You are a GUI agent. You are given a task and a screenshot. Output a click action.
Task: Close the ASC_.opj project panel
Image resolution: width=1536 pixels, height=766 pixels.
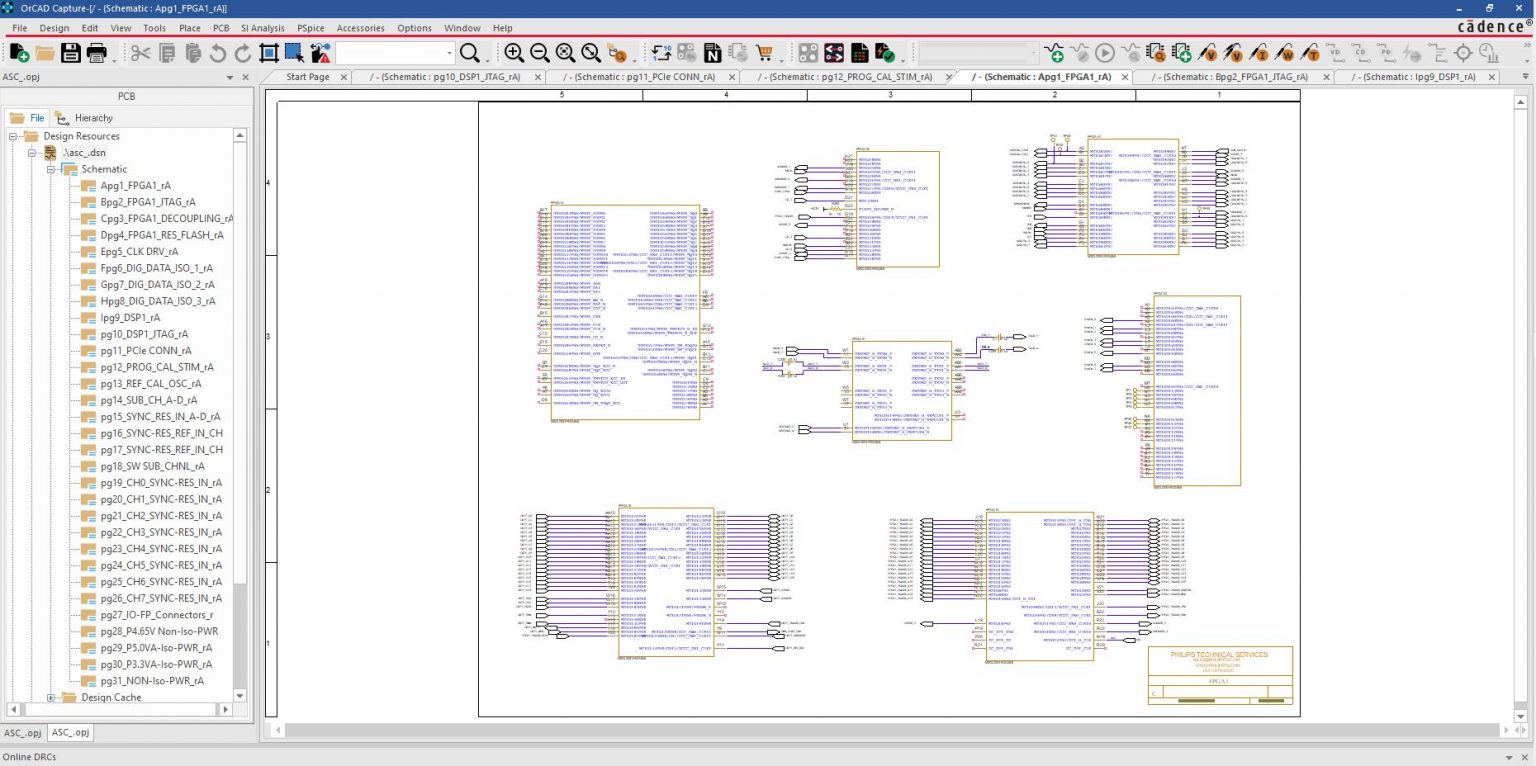coord(246,77)
